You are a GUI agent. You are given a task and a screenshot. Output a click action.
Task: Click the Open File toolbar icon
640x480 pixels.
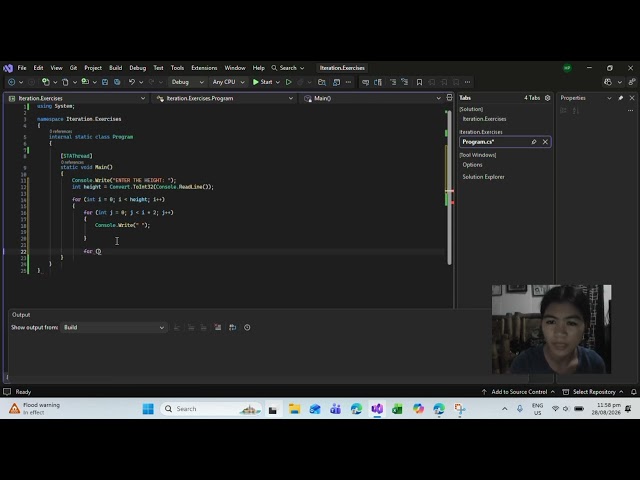tap(65, 82)
